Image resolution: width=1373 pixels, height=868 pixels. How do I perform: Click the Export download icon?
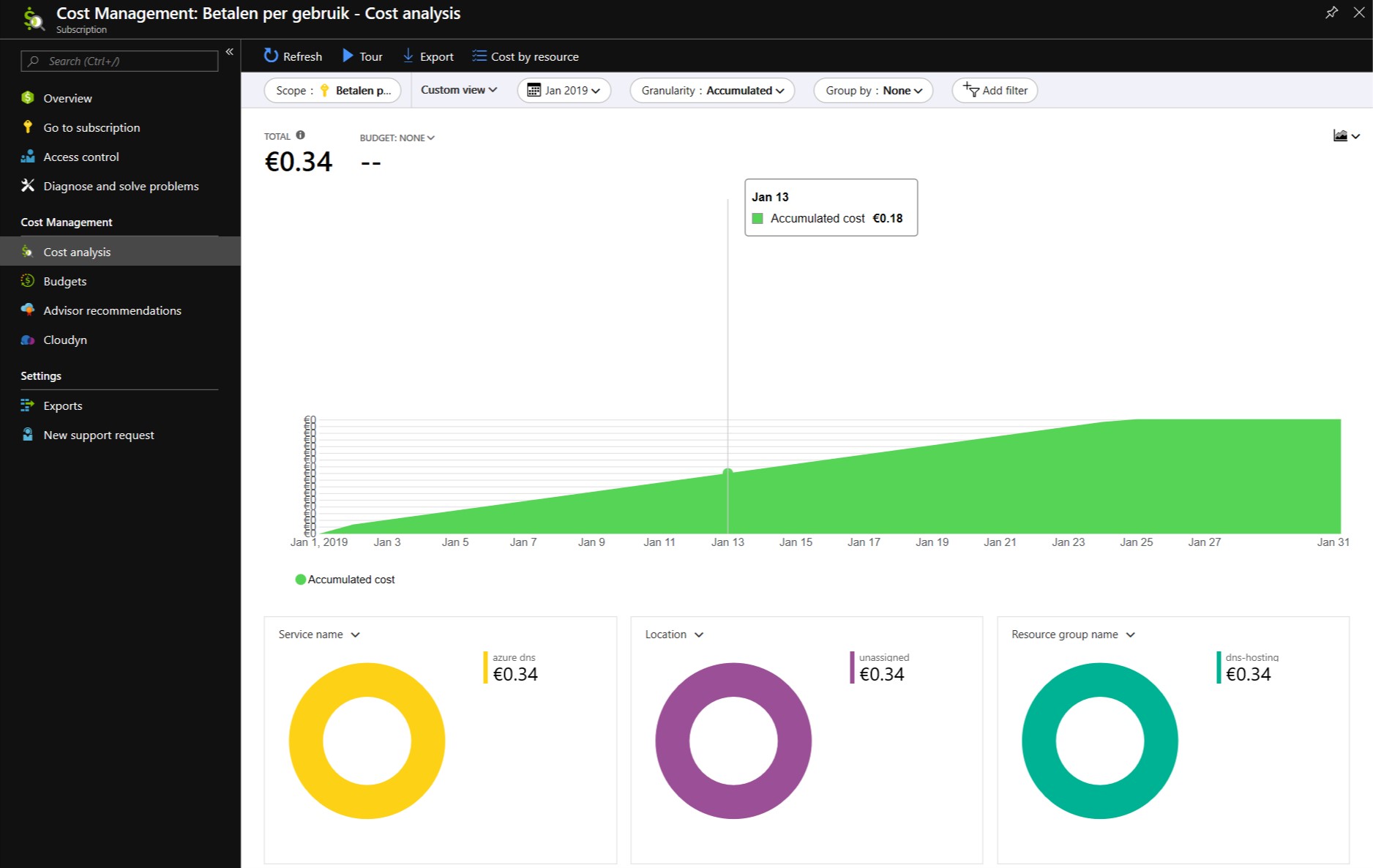tap(408, 56)
